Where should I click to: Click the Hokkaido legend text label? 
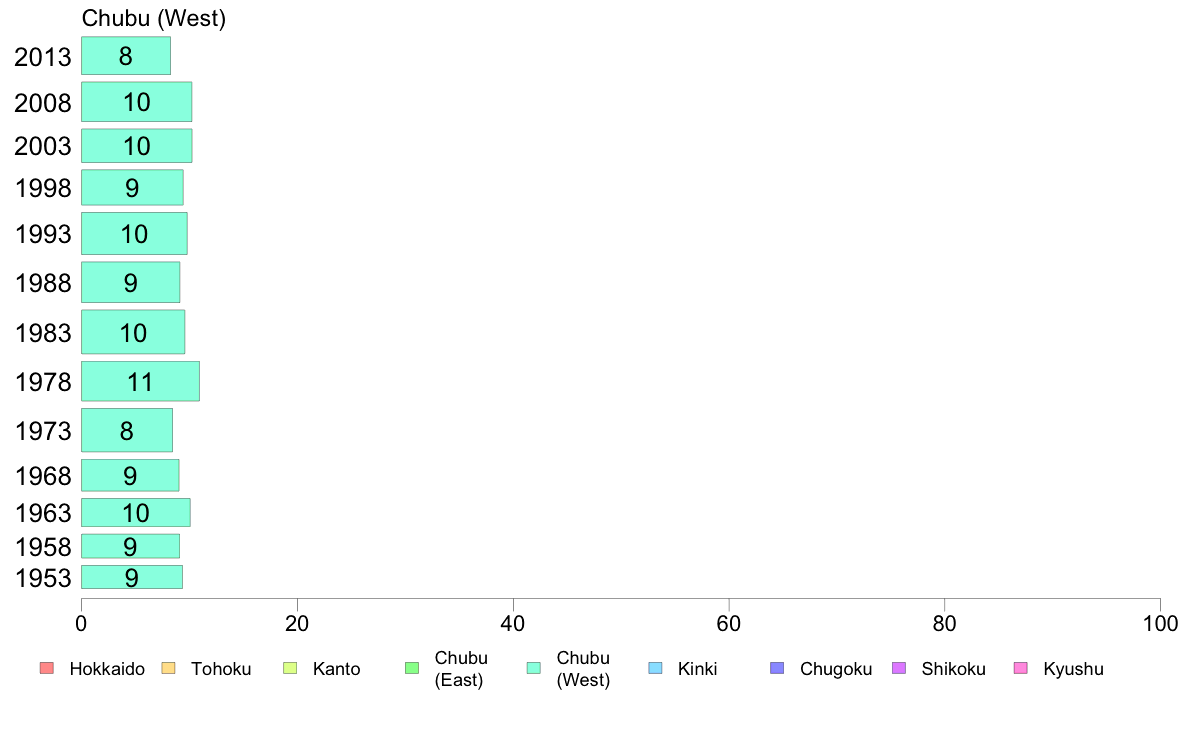(107, 669)
